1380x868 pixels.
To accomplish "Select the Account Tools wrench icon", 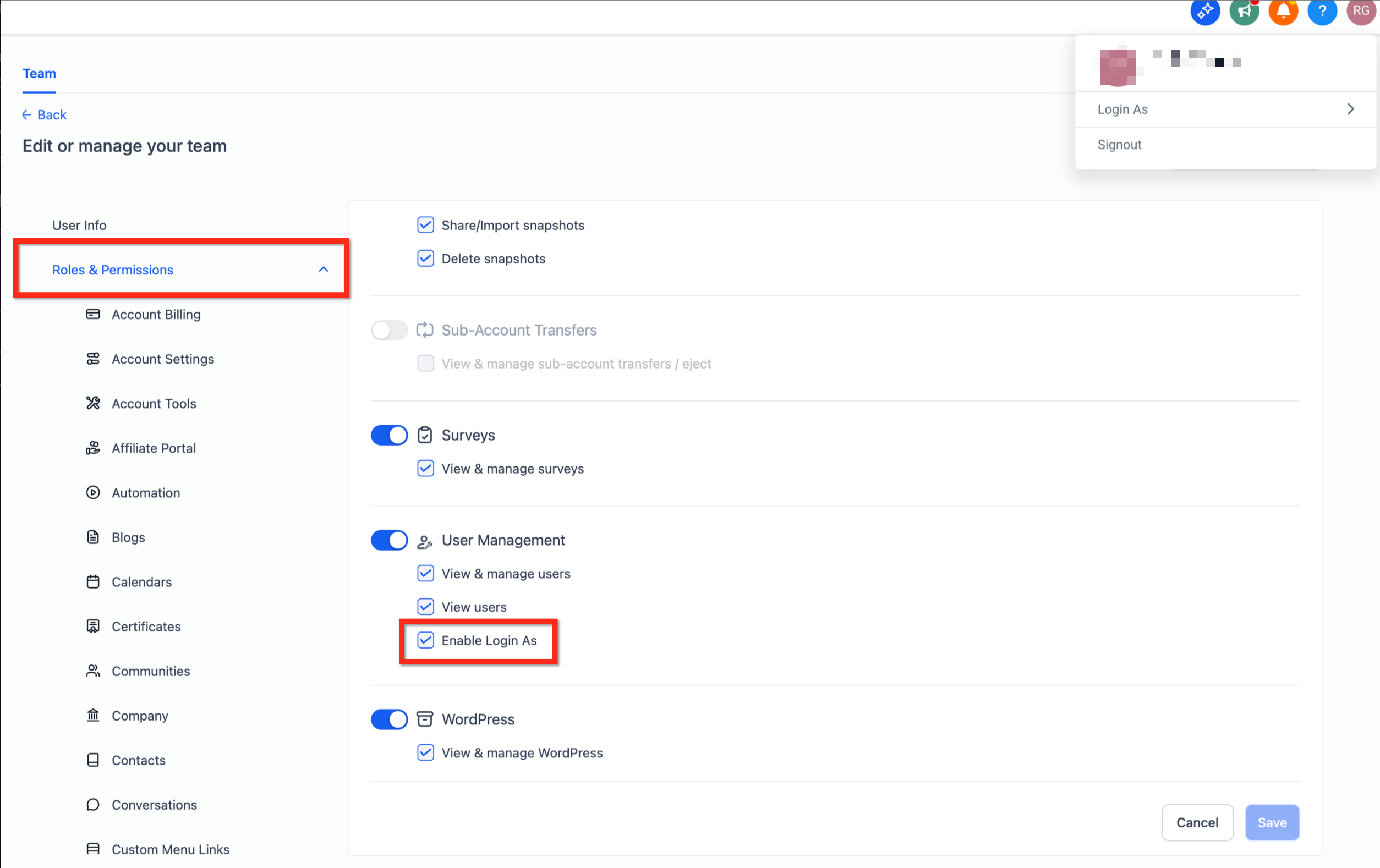I will (93, 403).
